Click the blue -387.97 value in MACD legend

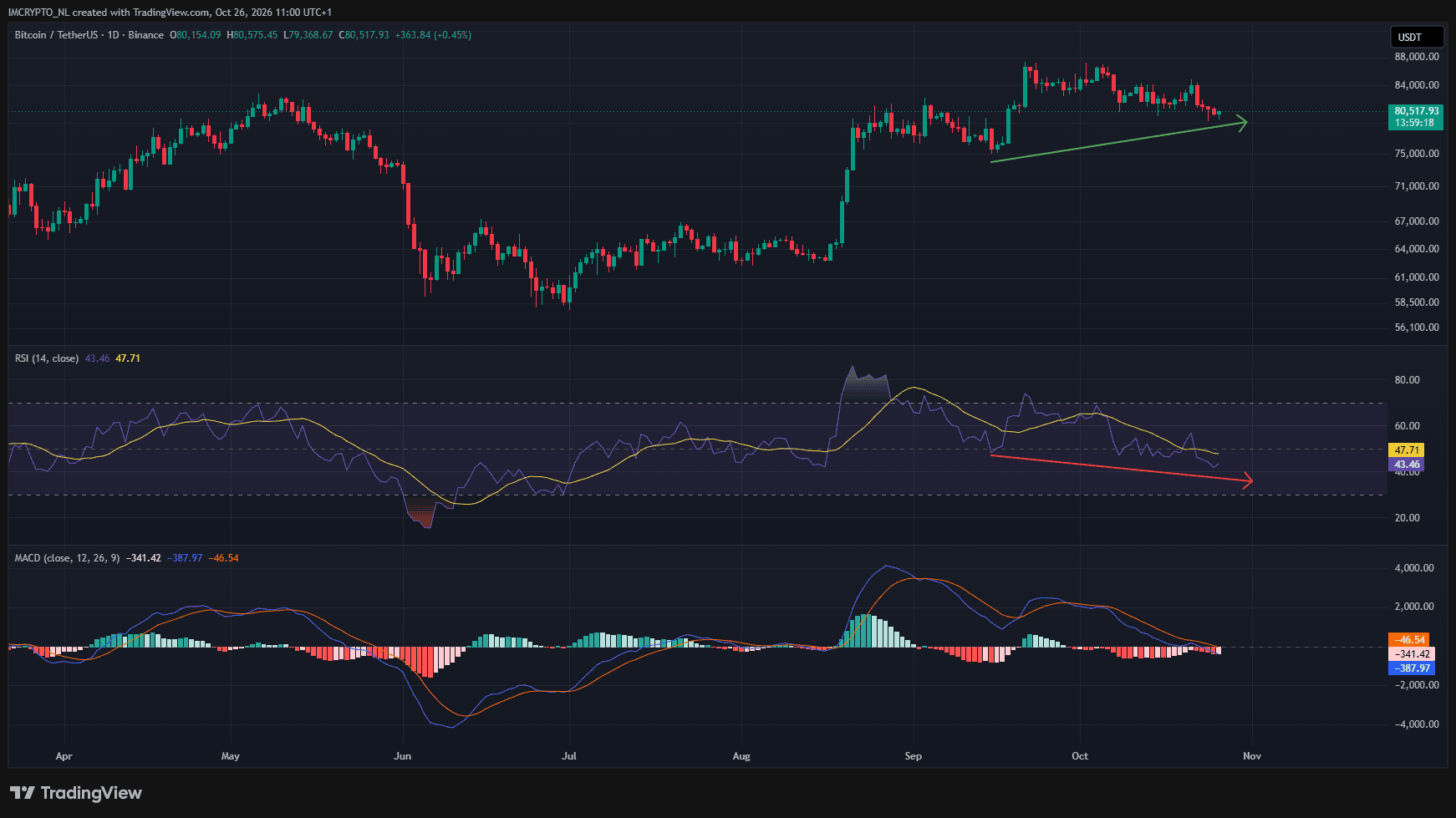pos(185,558)
